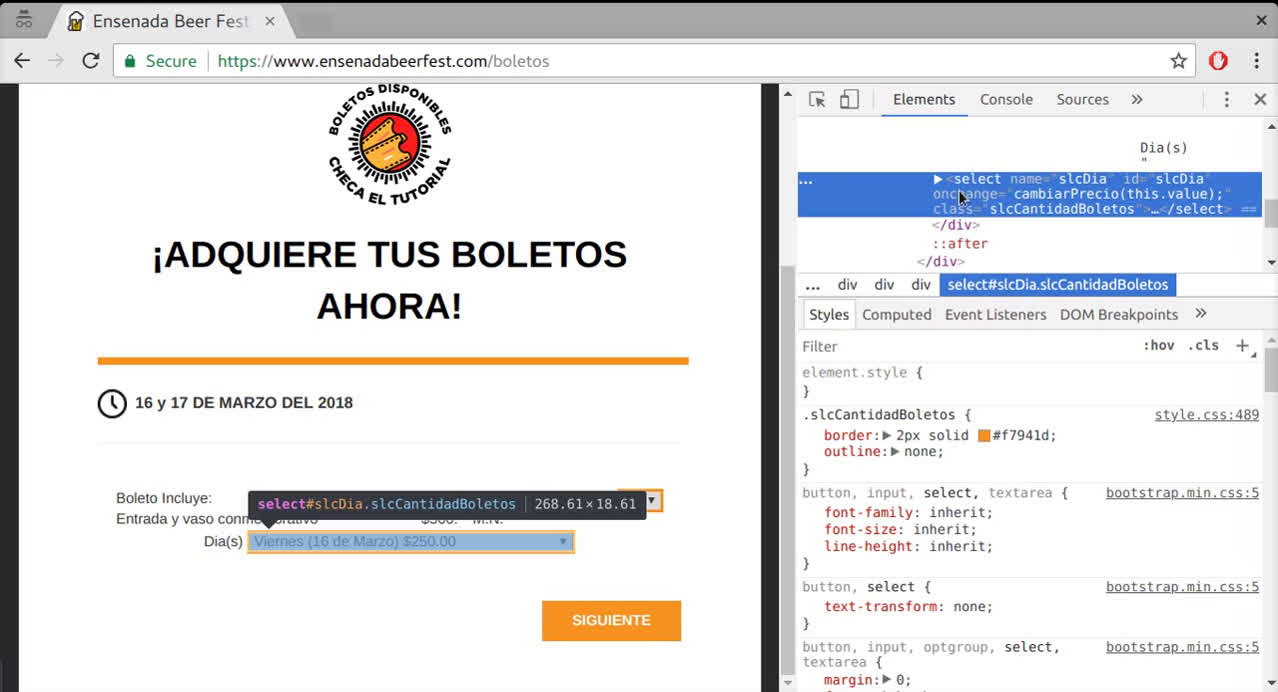
Task: Expand the select slcDia element node
Action: [938, 179]
